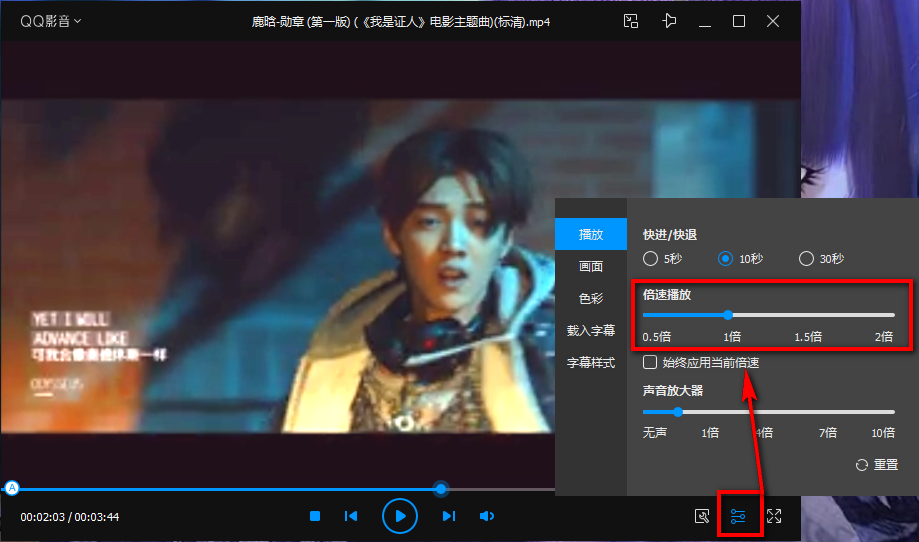
Task: Select the 30秒 seek option
Action: [807, 259]
